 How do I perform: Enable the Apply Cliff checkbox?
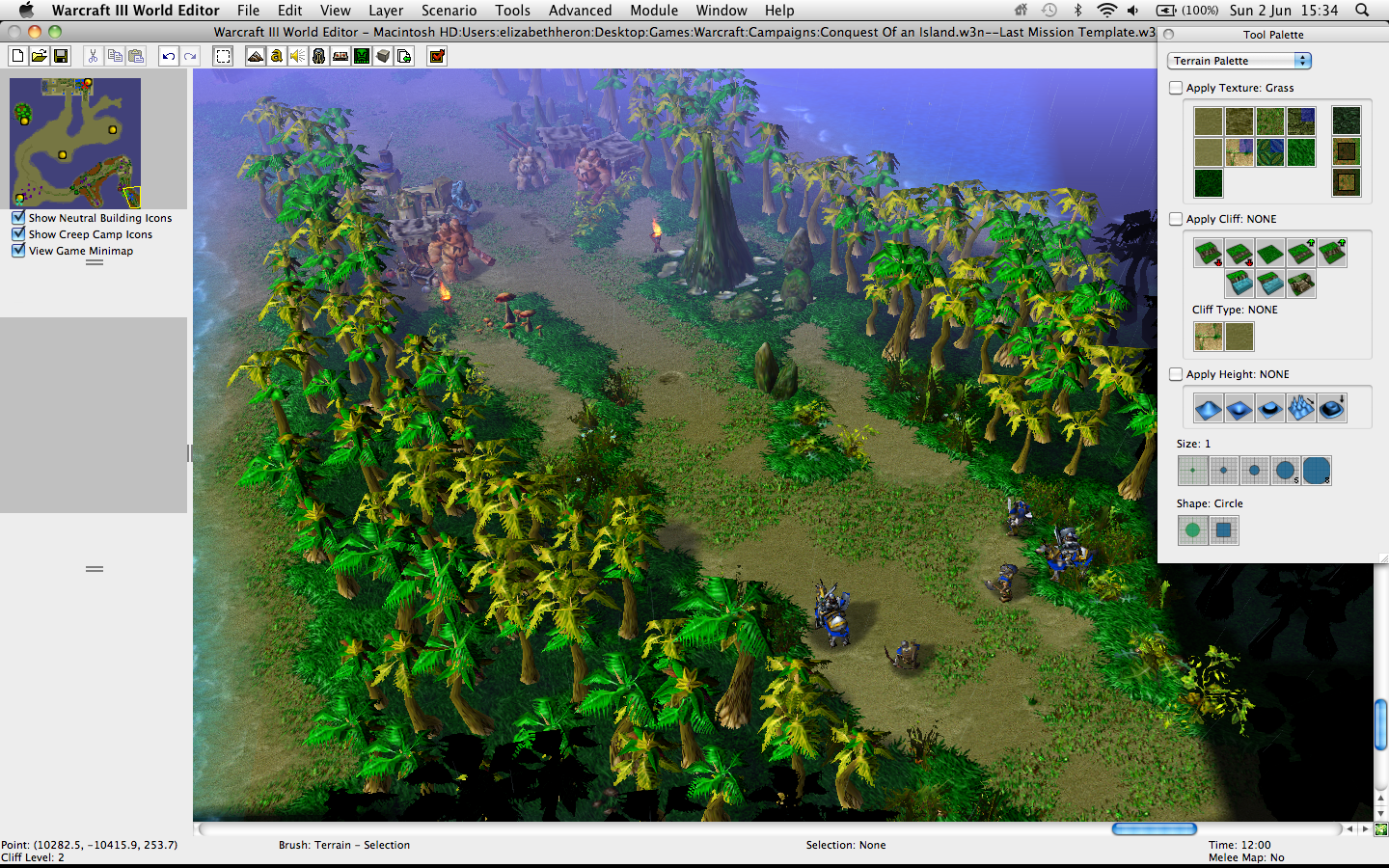[1176, 219]
